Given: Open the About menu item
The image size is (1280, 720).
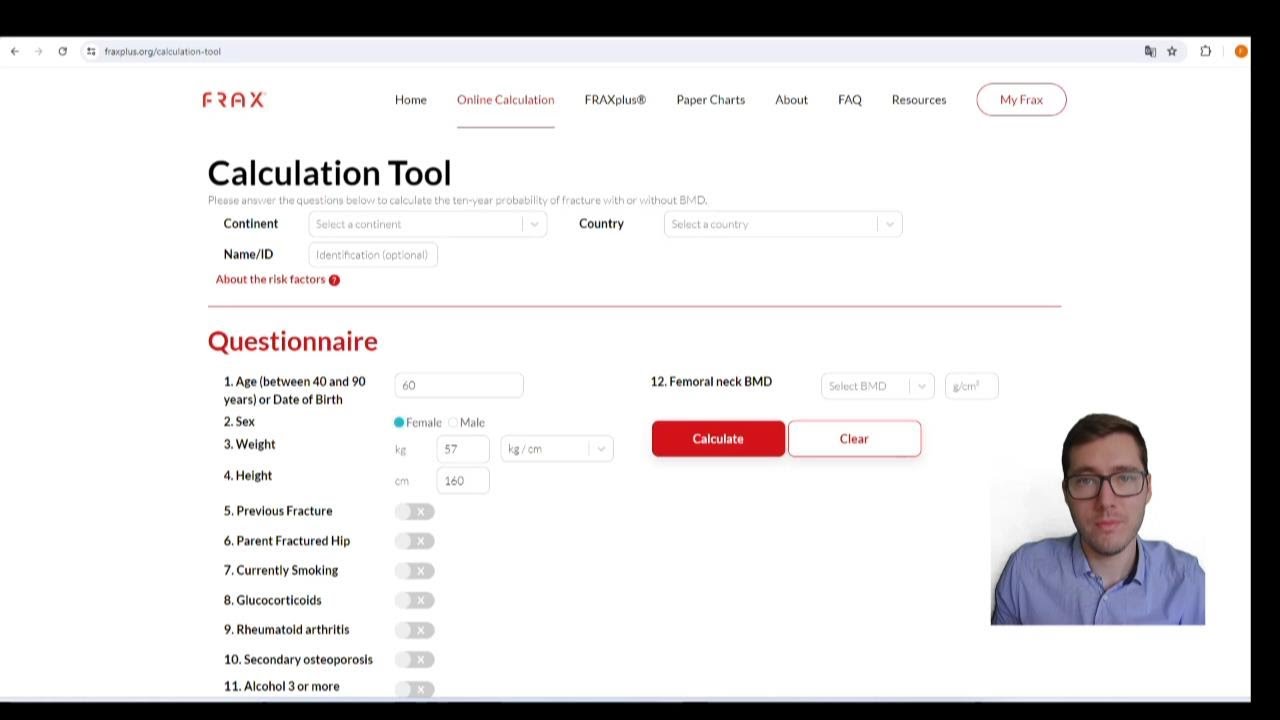Looking at the screenshot, I should (791, 100).
